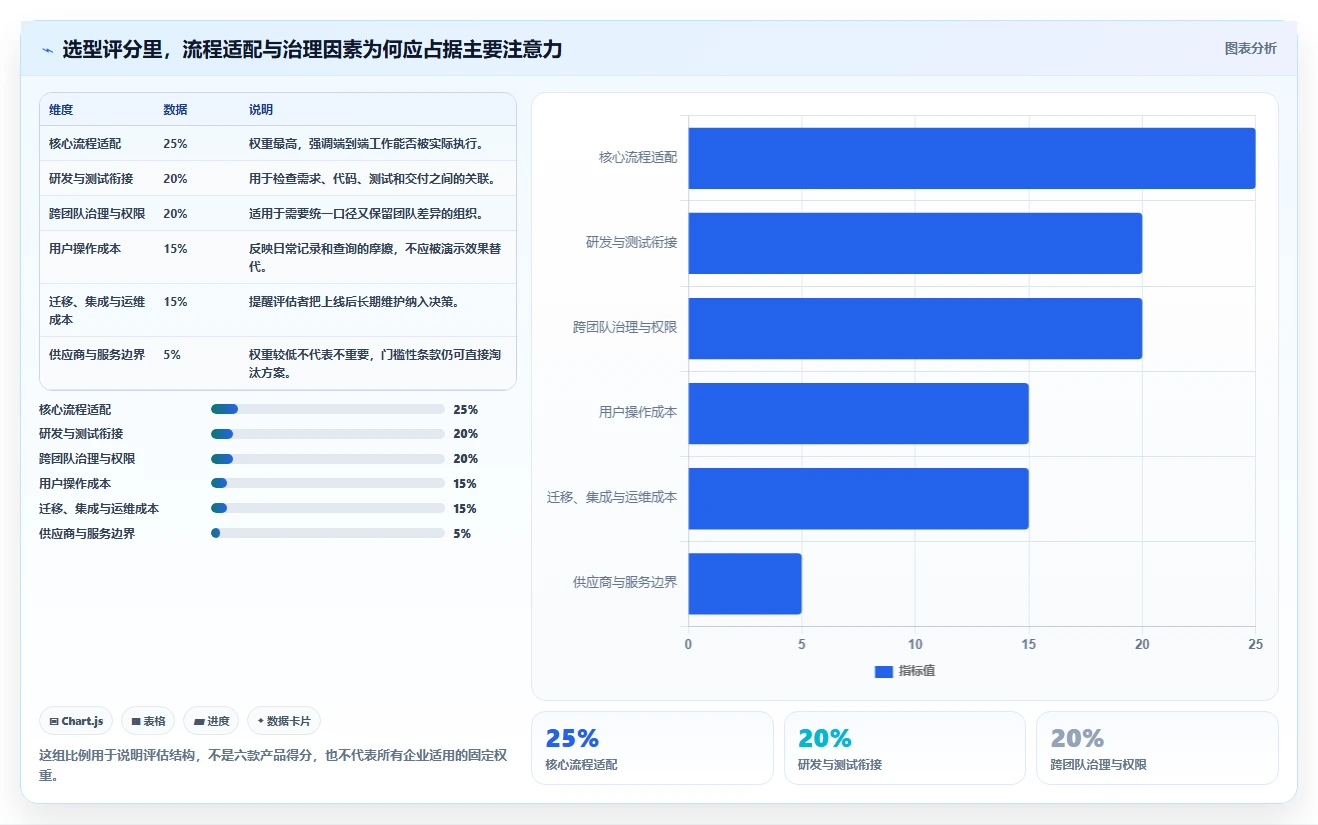
Task: Click table cell 用户操作成本
Action: click(x=85, y=248)
